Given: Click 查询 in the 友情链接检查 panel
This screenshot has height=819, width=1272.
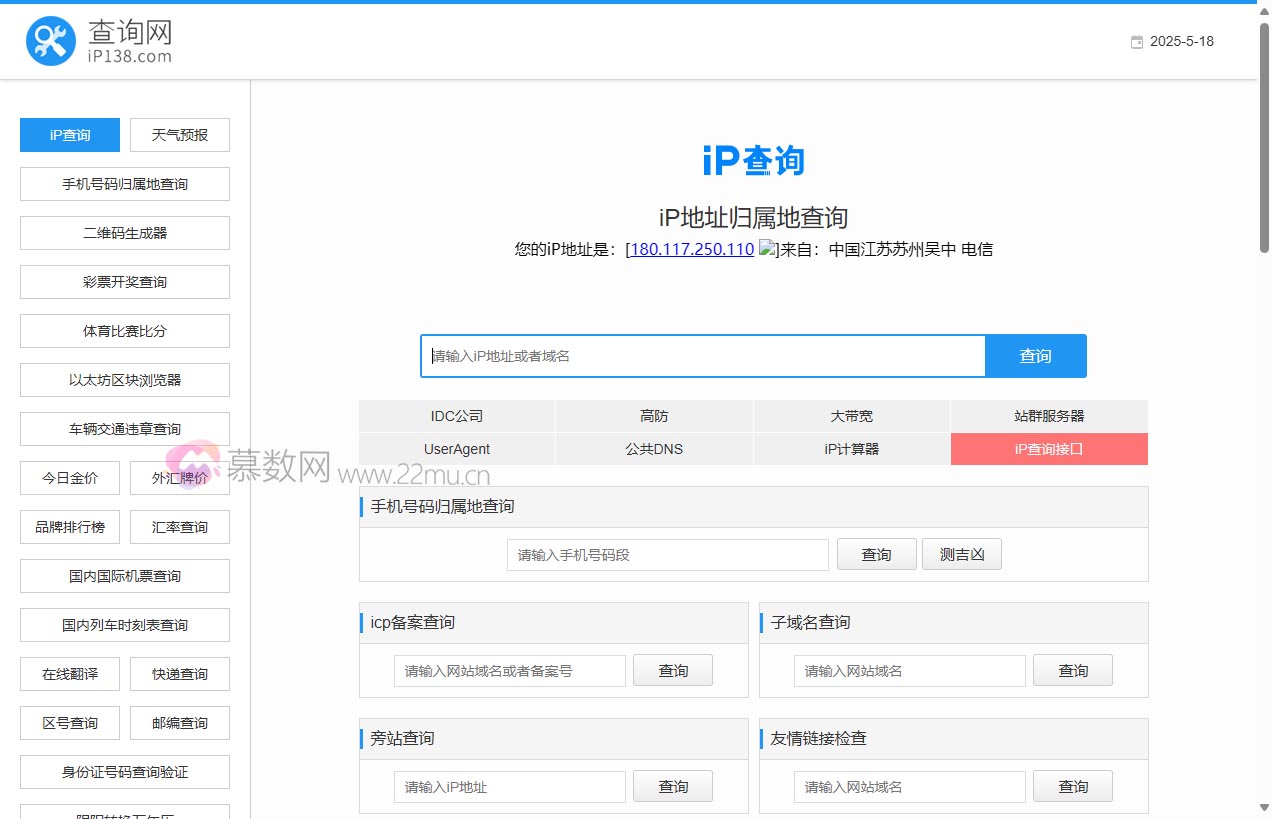Looking at the screenshot, I should click(1072, 786).
